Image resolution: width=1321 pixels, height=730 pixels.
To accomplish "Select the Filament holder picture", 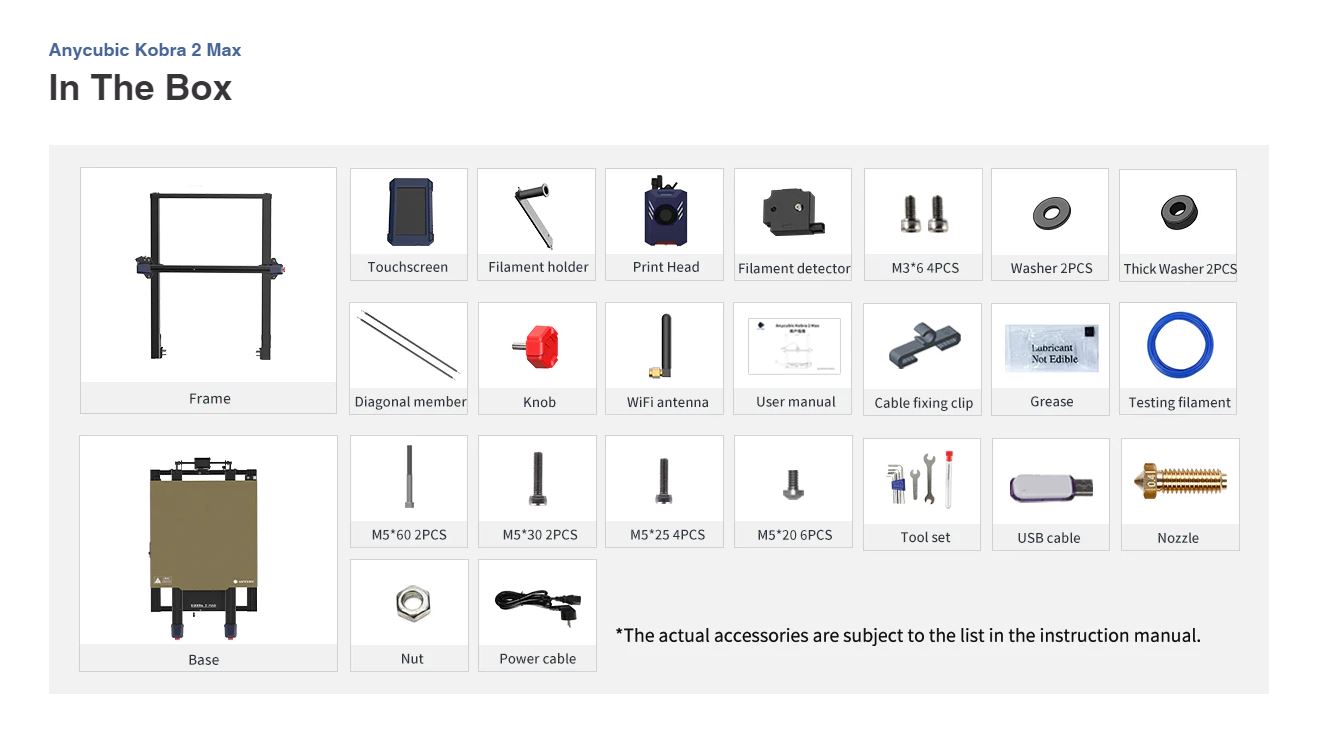I will pos(537,214).
